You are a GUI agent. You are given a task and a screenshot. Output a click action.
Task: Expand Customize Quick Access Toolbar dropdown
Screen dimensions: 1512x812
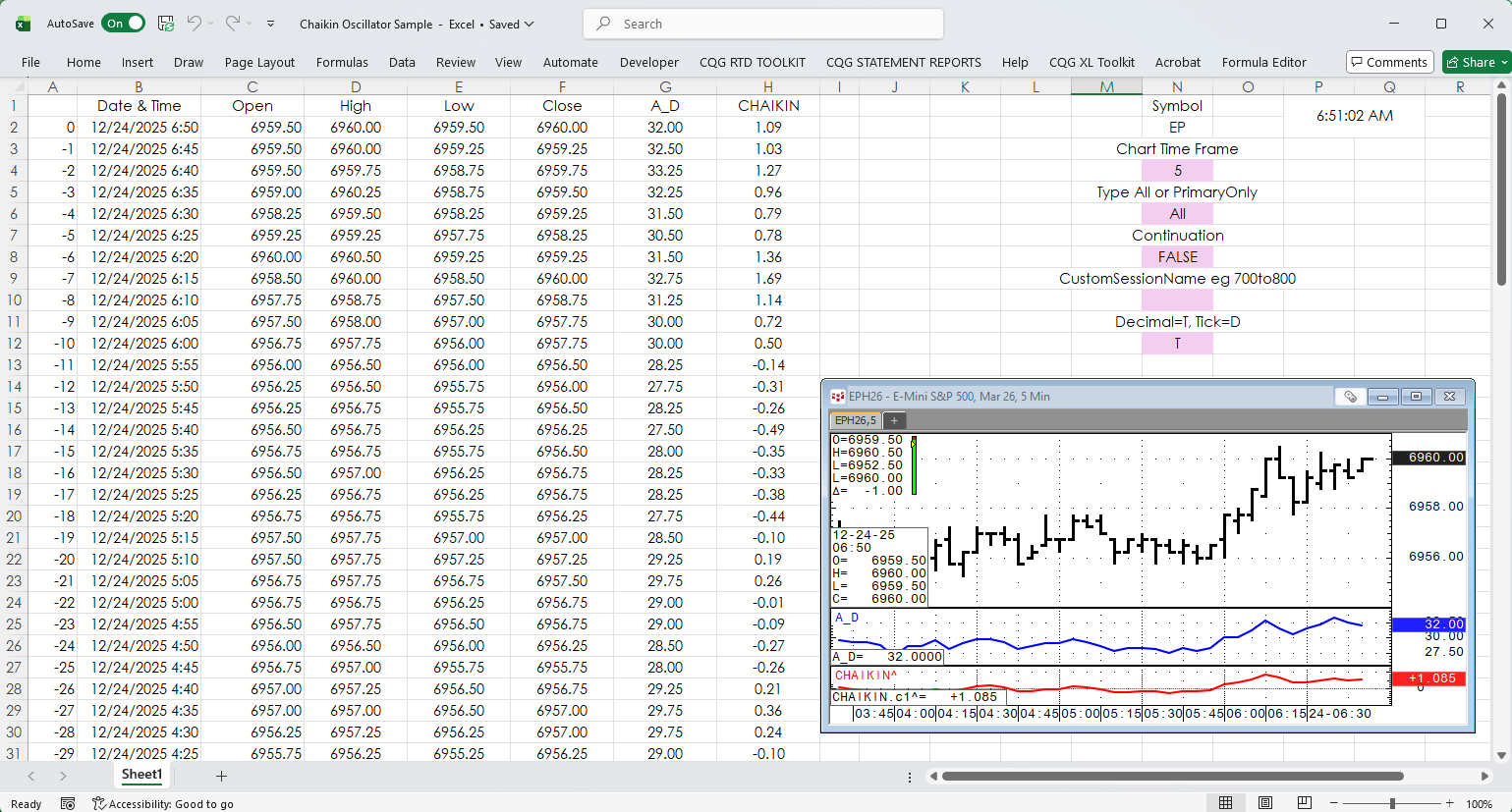point(270,24)
